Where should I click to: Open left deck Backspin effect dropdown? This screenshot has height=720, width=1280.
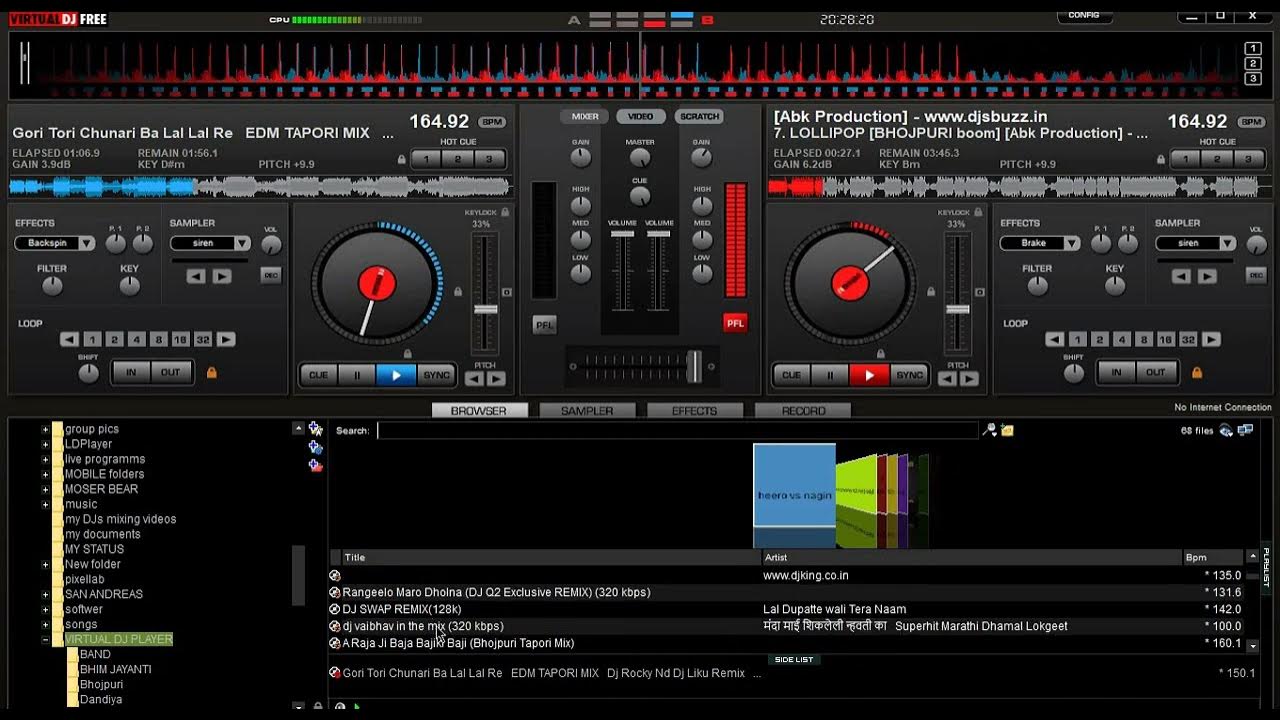[x=86, y=243]
